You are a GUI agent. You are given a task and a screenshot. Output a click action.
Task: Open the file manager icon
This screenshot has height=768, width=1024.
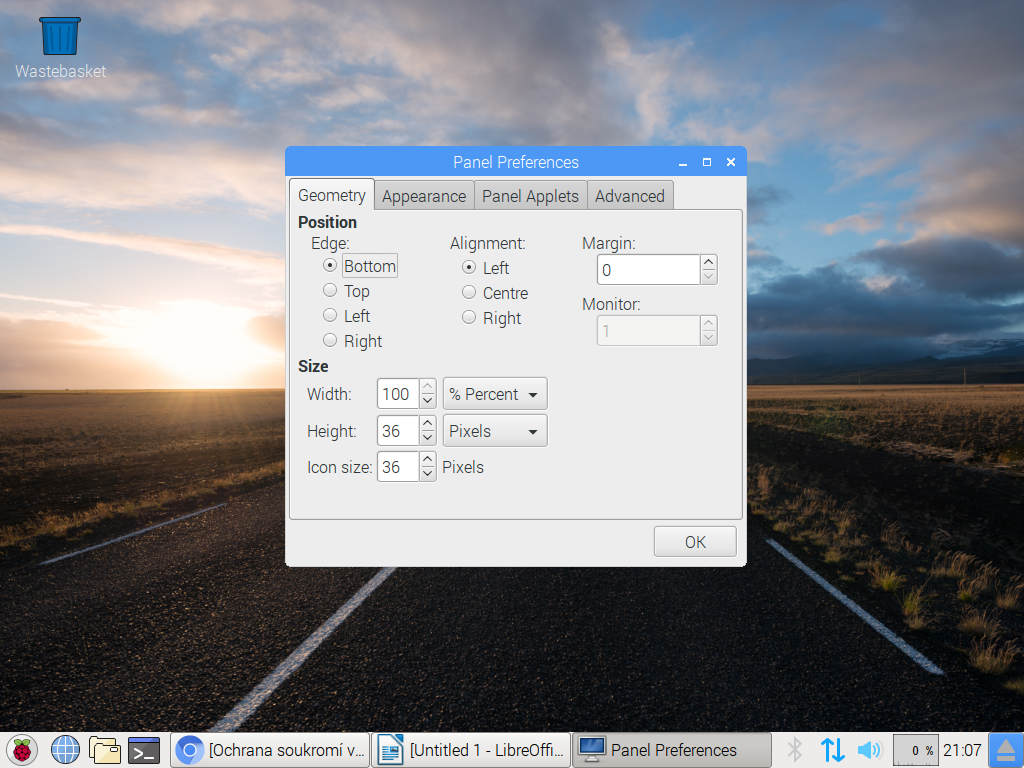[104, 750]
